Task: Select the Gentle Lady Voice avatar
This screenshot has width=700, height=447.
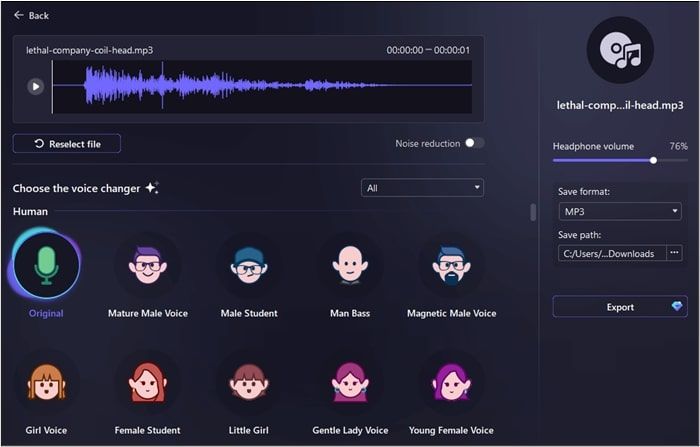Action: pos(350,382)
